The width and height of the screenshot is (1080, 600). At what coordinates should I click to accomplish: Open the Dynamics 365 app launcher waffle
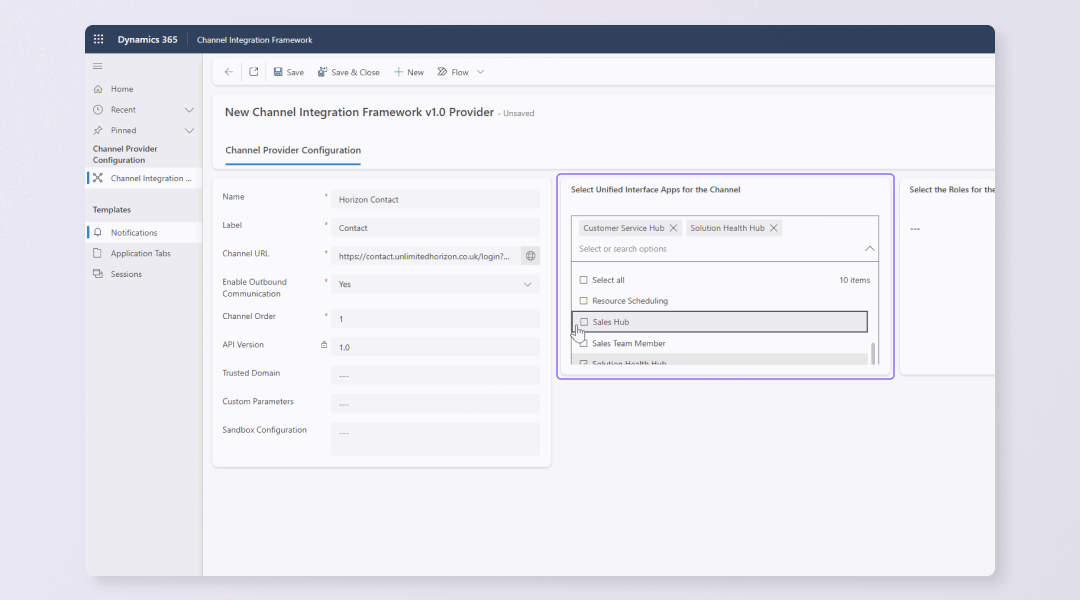point(98,40)
